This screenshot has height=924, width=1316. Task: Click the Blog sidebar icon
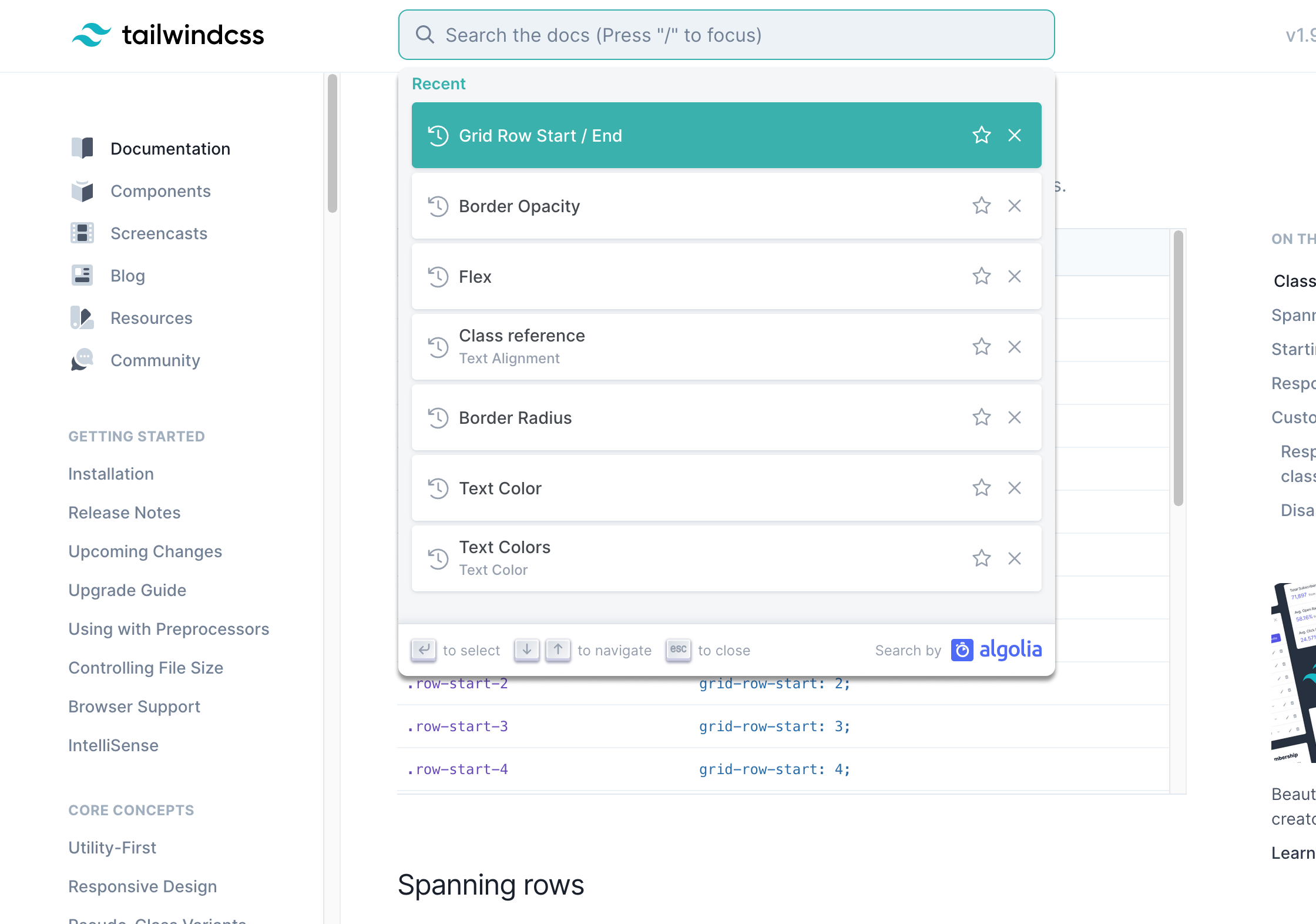point(82,275)
